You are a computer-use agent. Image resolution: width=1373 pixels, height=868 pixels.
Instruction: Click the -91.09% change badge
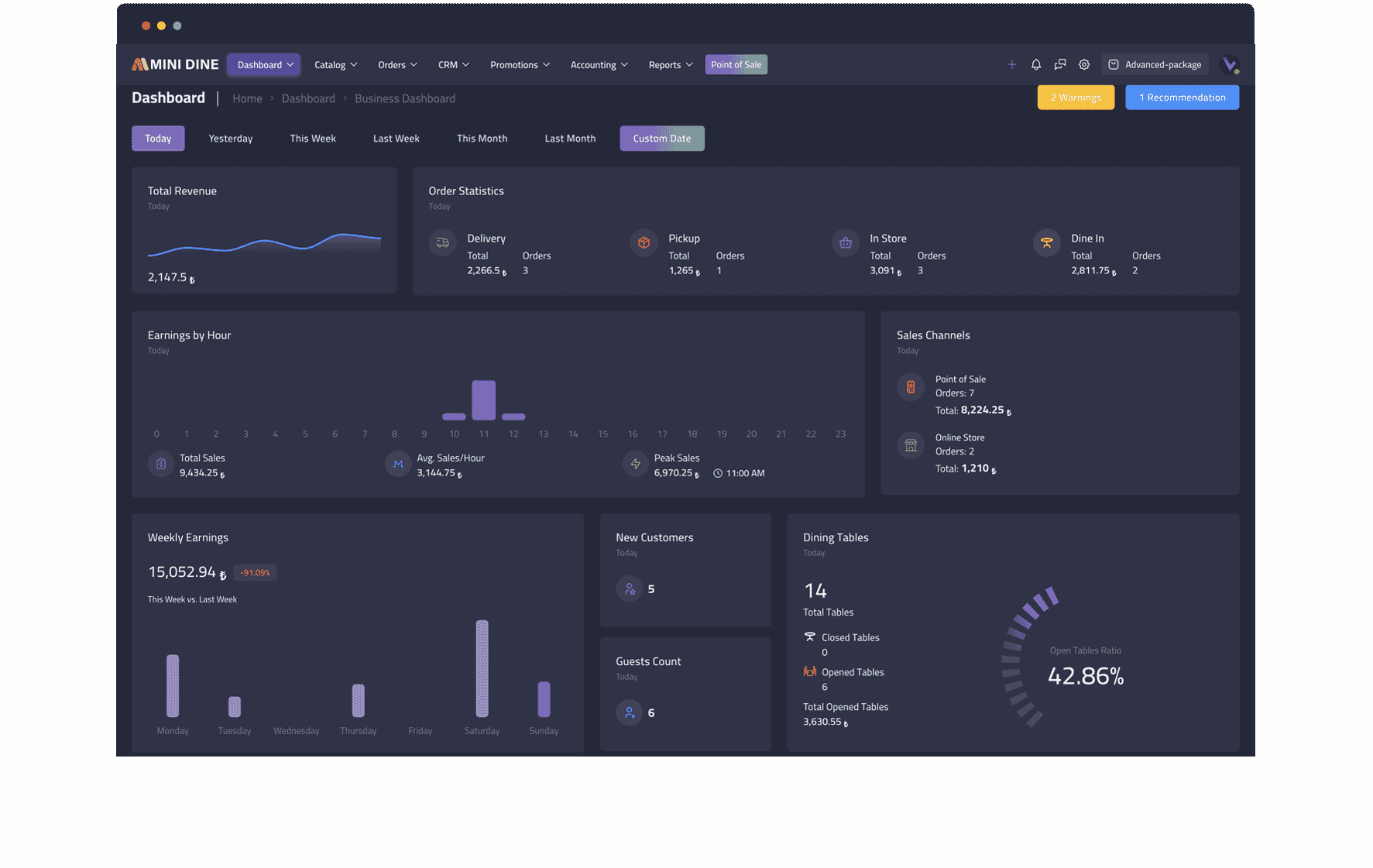click(255, 573)
